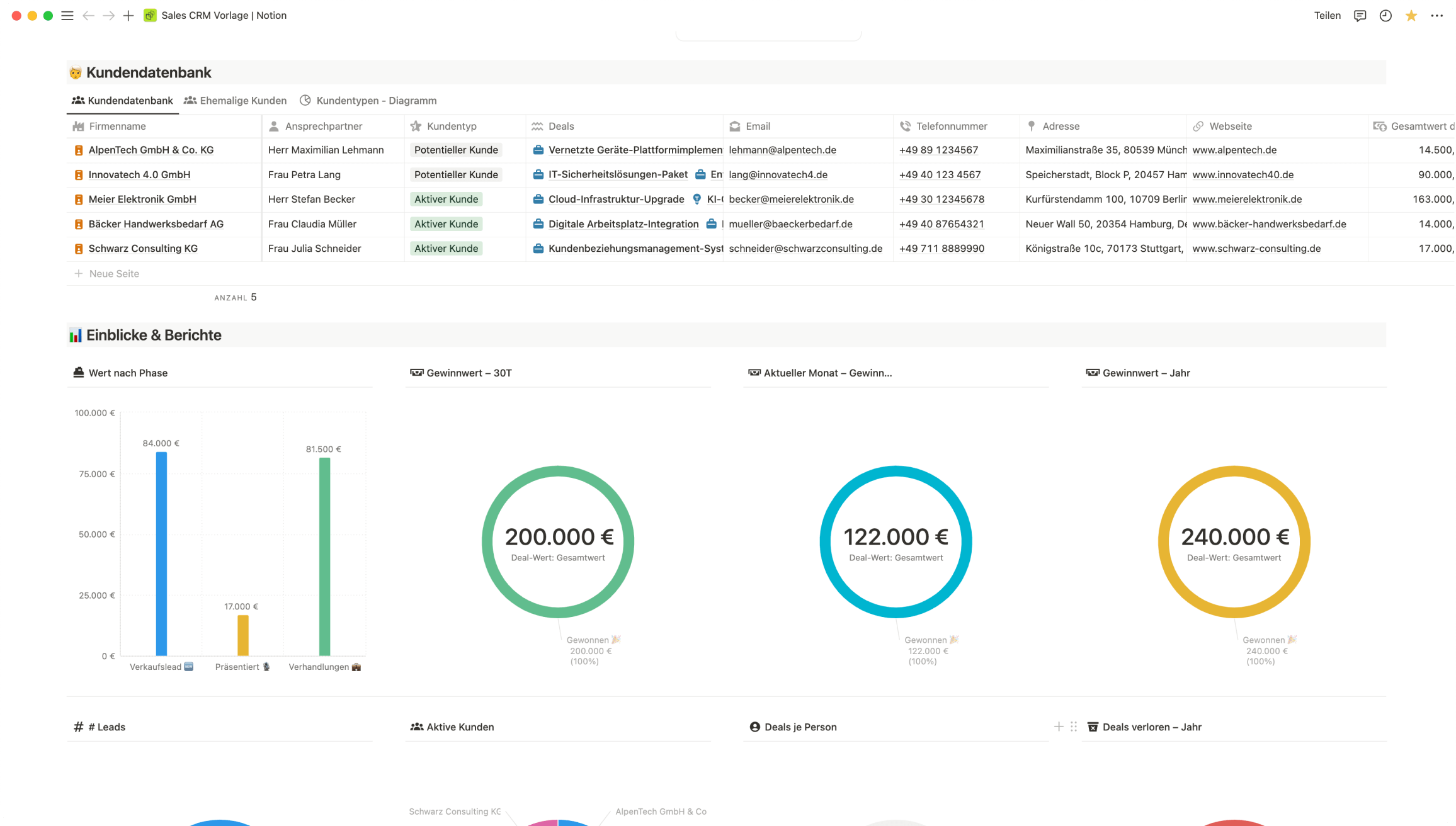Viewport: 1456px width, 826px height.
Task: Click the plus icon next to Deals je Person
Action: (x=1059, y=727)
